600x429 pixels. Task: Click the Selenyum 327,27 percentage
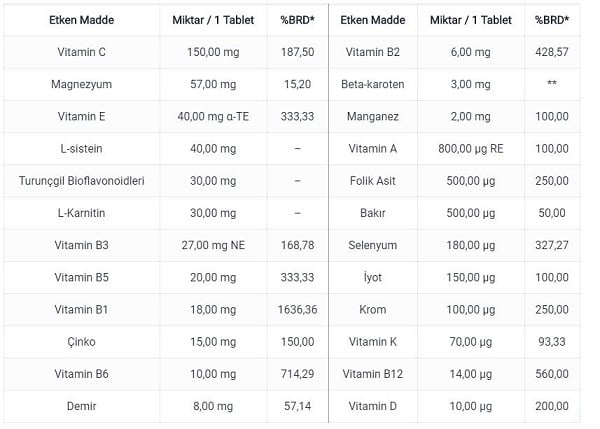[552, 245]
